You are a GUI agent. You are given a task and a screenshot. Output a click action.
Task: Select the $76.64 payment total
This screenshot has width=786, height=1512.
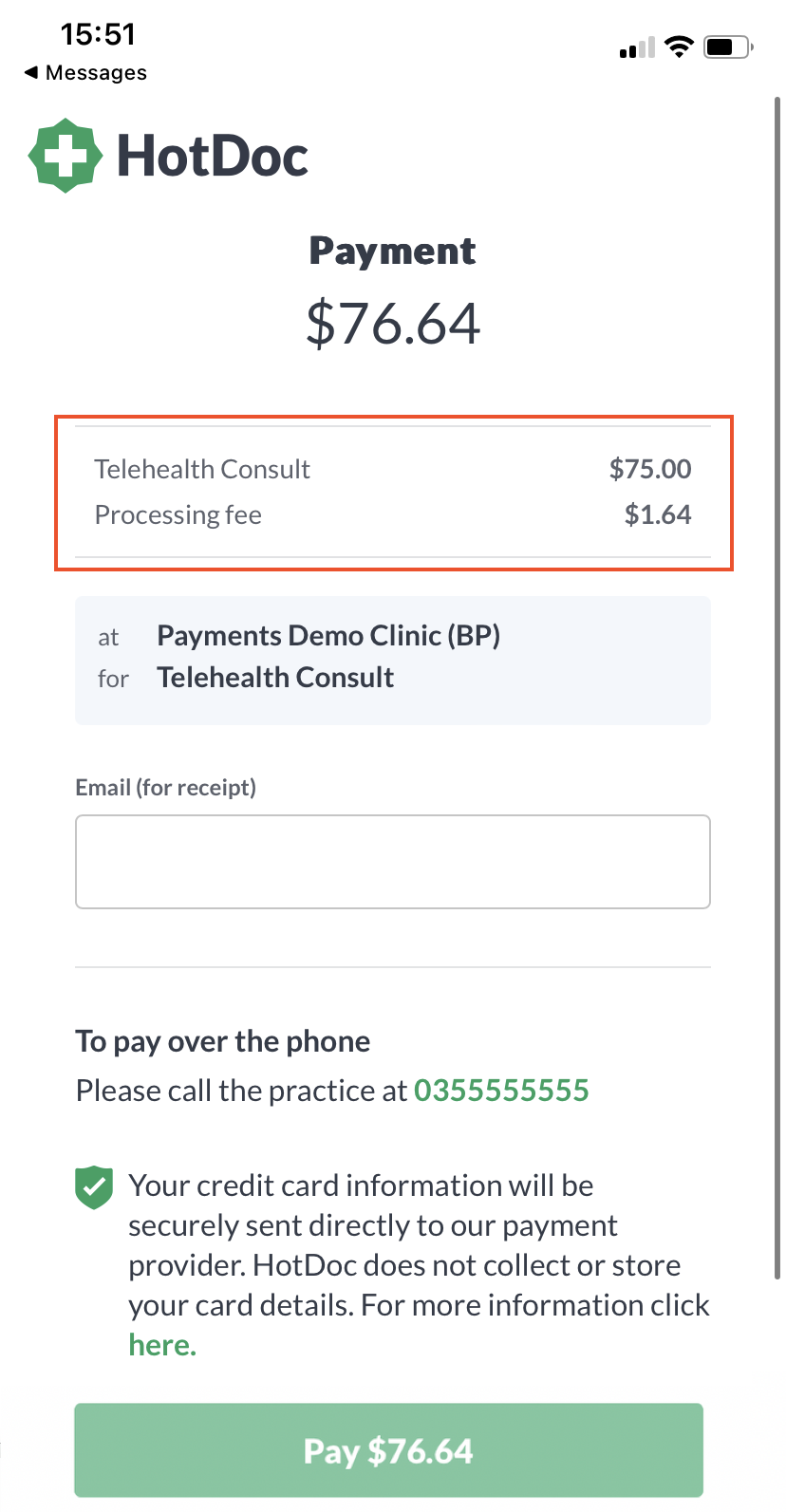(x=392, y=324)
